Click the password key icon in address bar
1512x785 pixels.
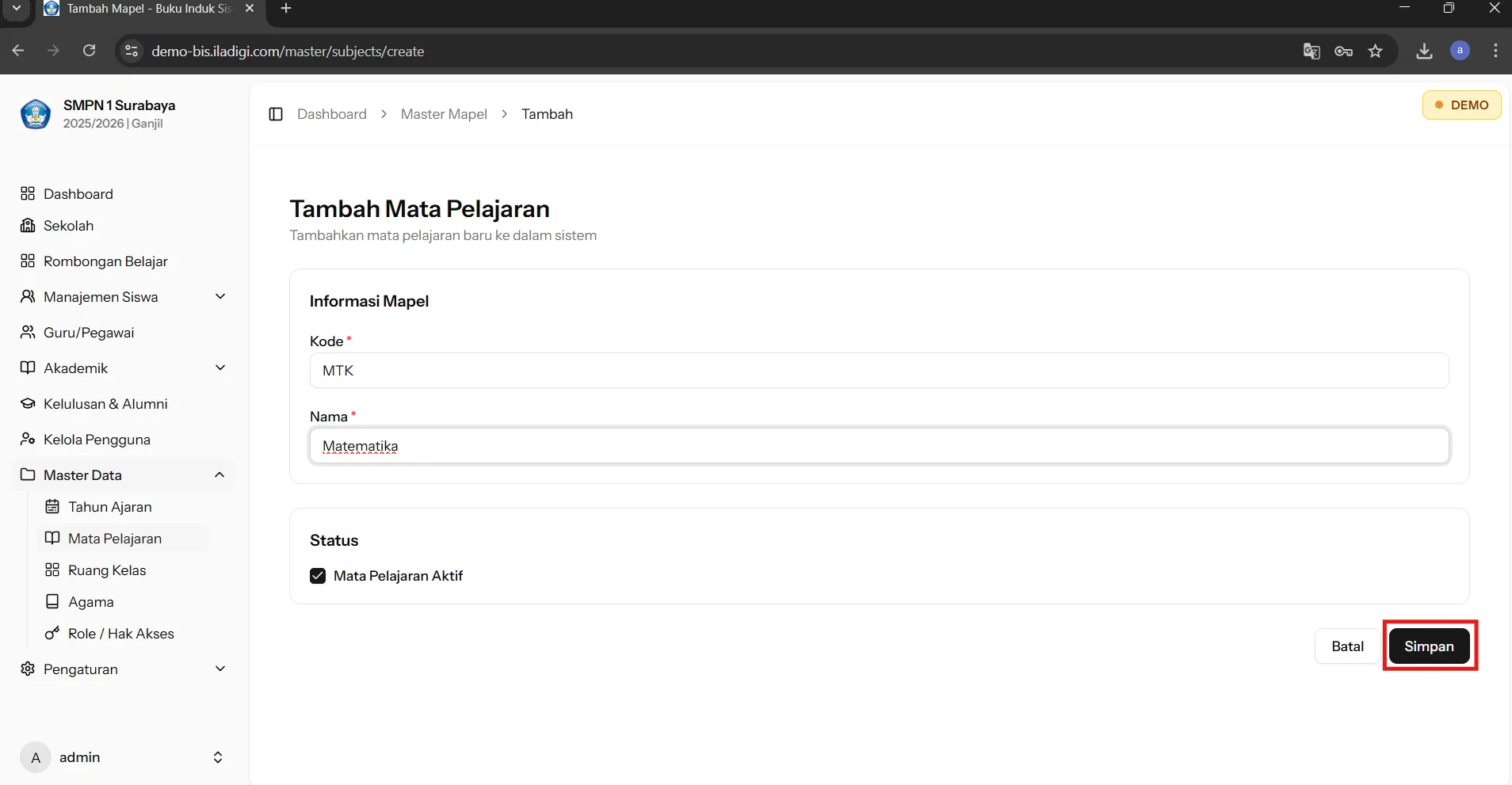tap(1343, 51)
